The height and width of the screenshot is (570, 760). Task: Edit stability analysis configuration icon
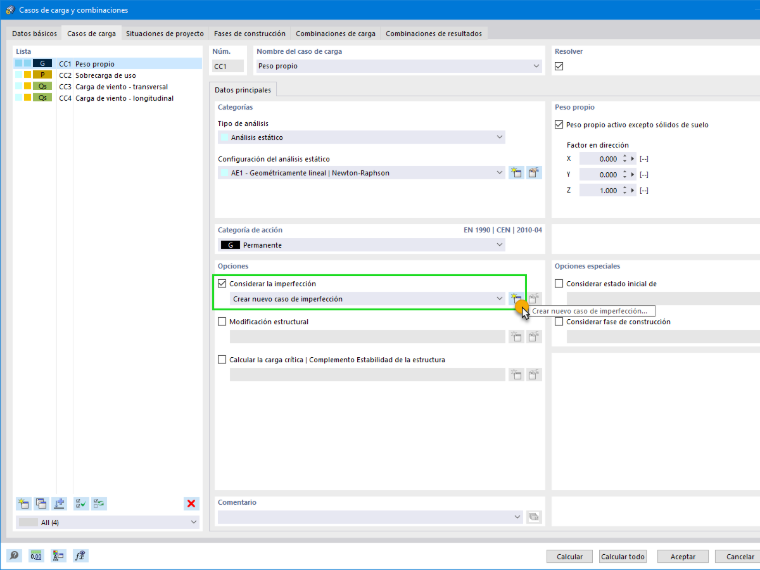coord(534,375)
